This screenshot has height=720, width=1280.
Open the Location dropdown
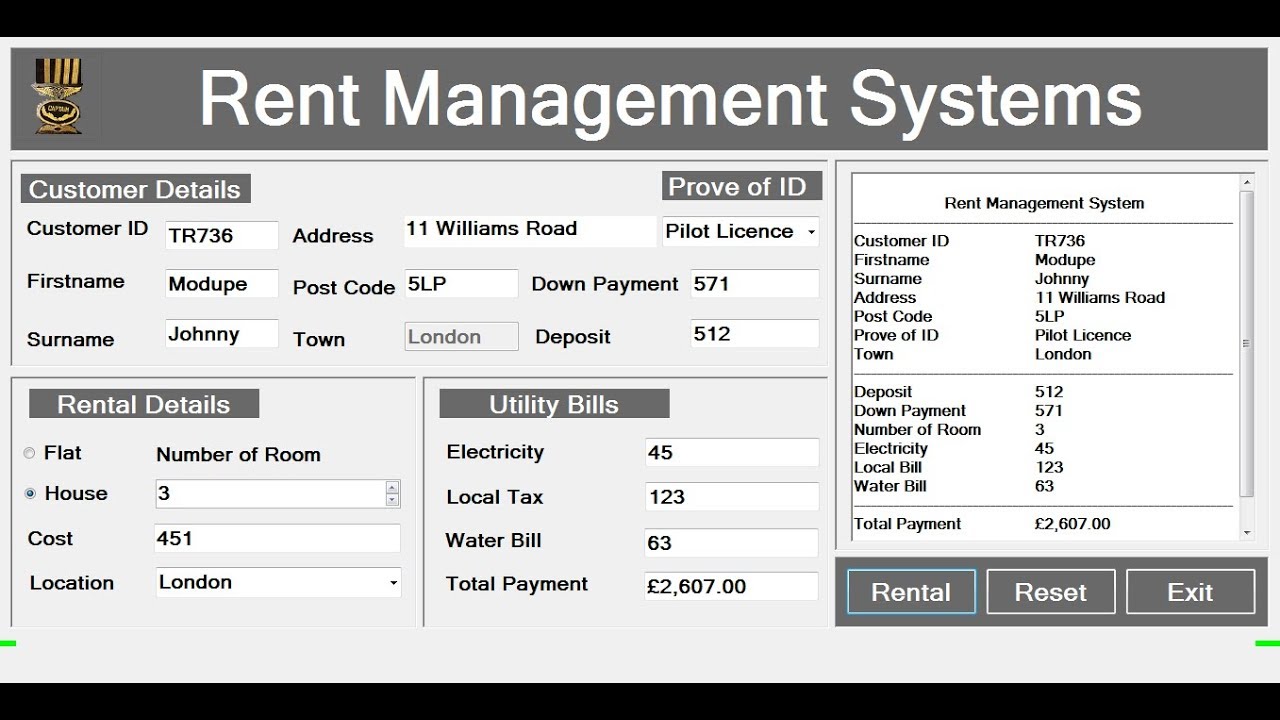393,583
